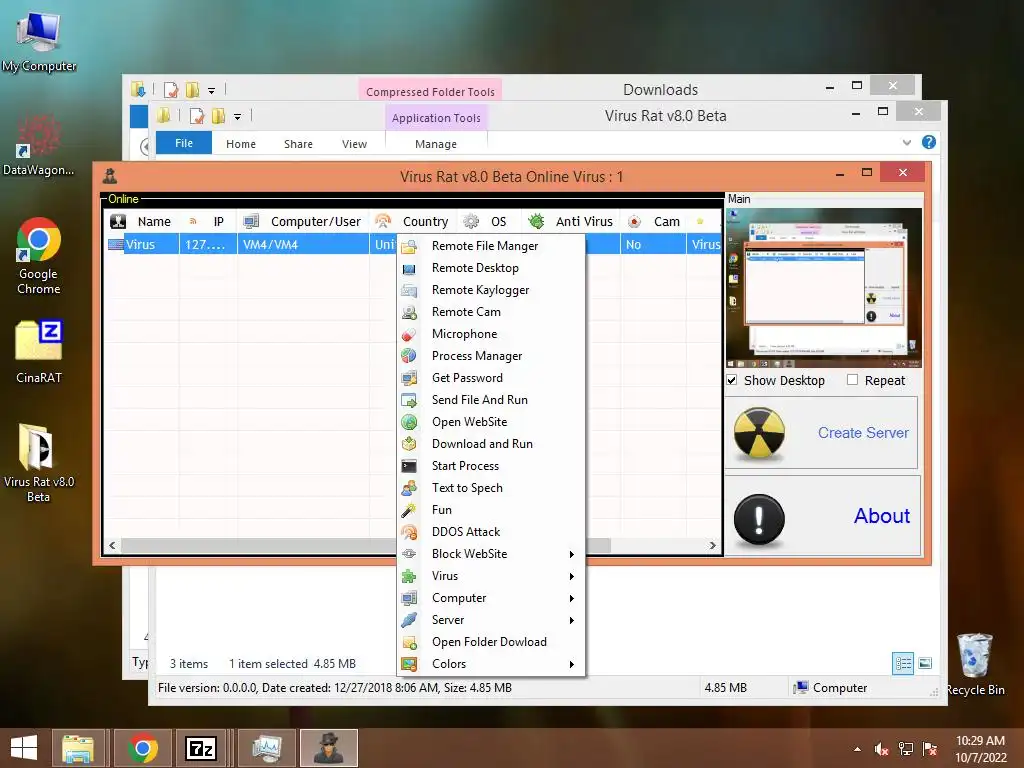This screenshot has width=1024, height=768.
Task: Expand the Colors submenu arrow
Action: 571,664
